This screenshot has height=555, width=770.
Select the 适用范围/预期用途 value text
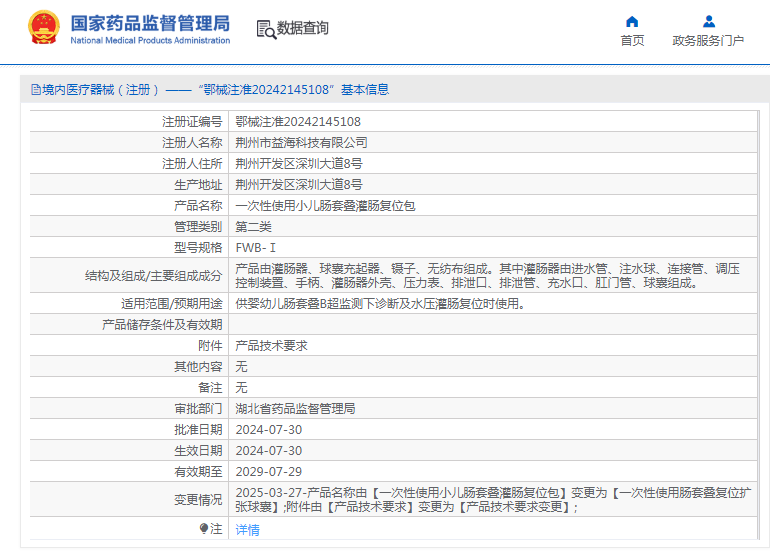click(381, 304)
